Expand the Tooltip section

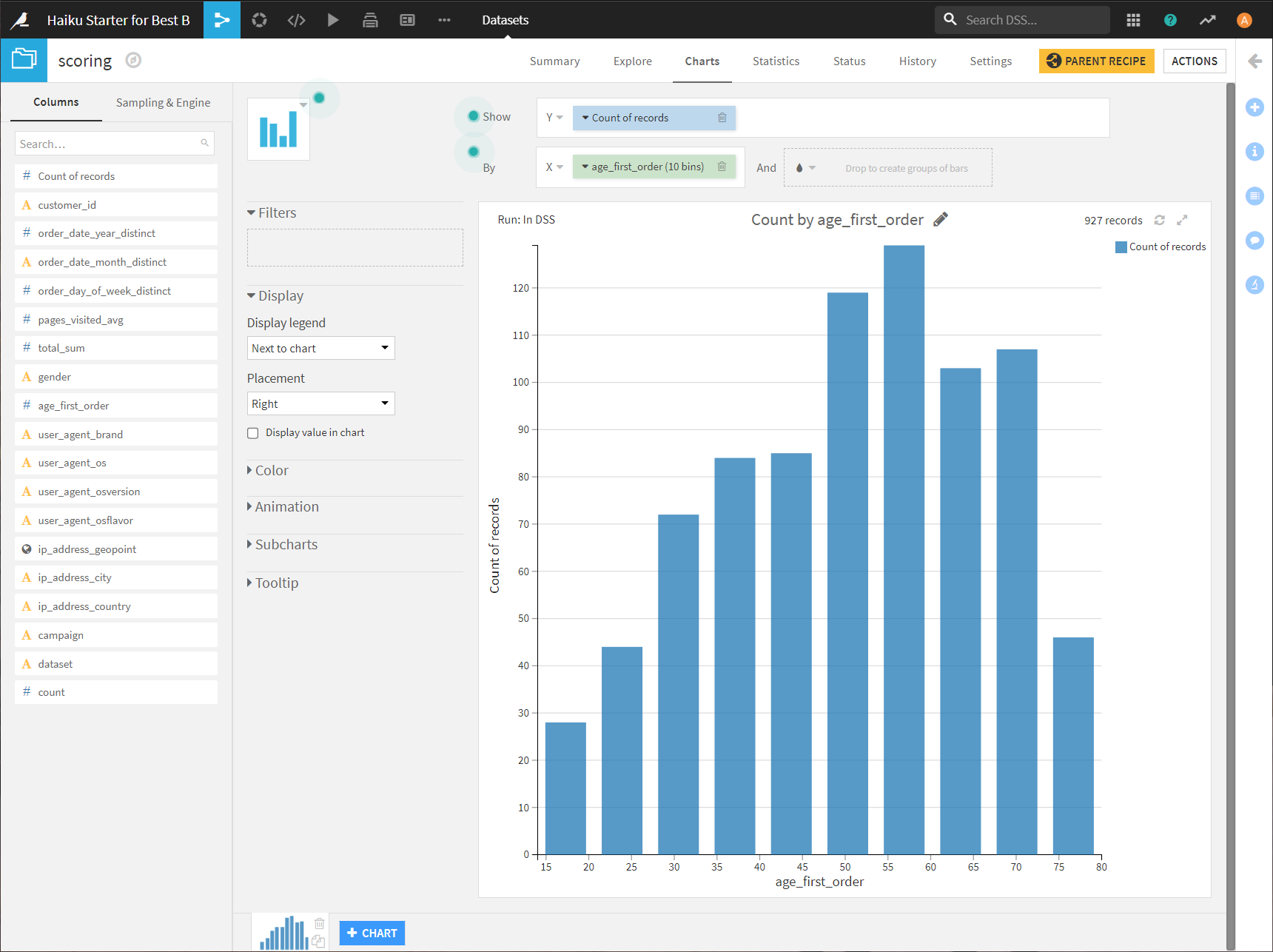272,583
